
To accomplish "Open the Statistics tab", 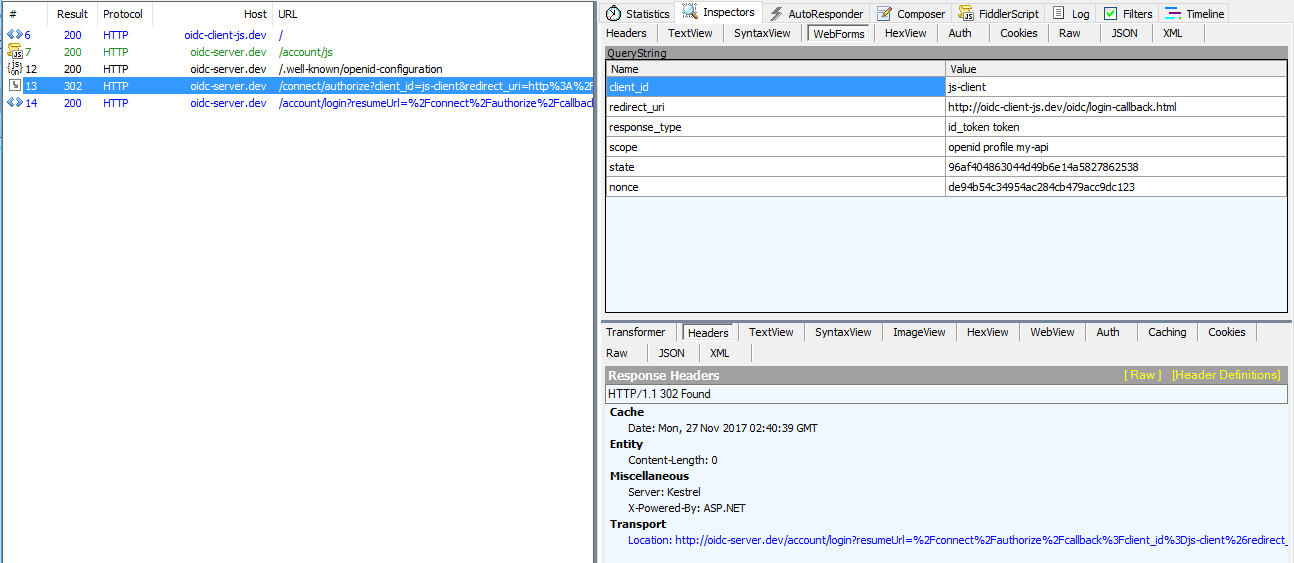I will pos(638,13).
